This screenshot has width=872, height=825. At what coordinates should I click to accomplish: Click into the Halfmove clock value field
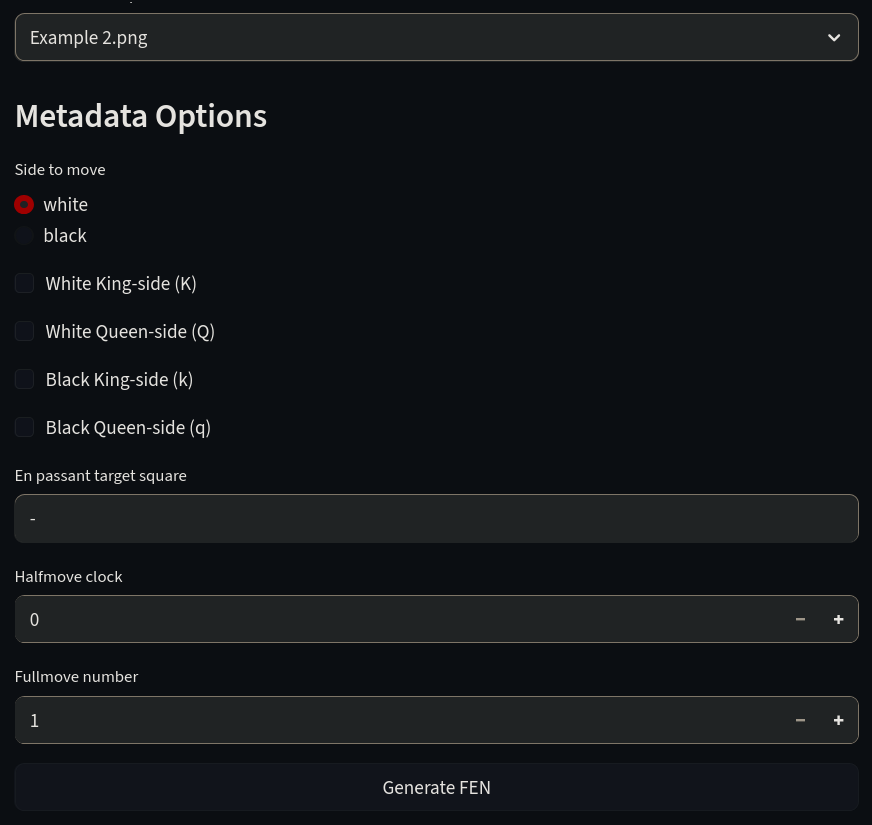tap(399, 619)
